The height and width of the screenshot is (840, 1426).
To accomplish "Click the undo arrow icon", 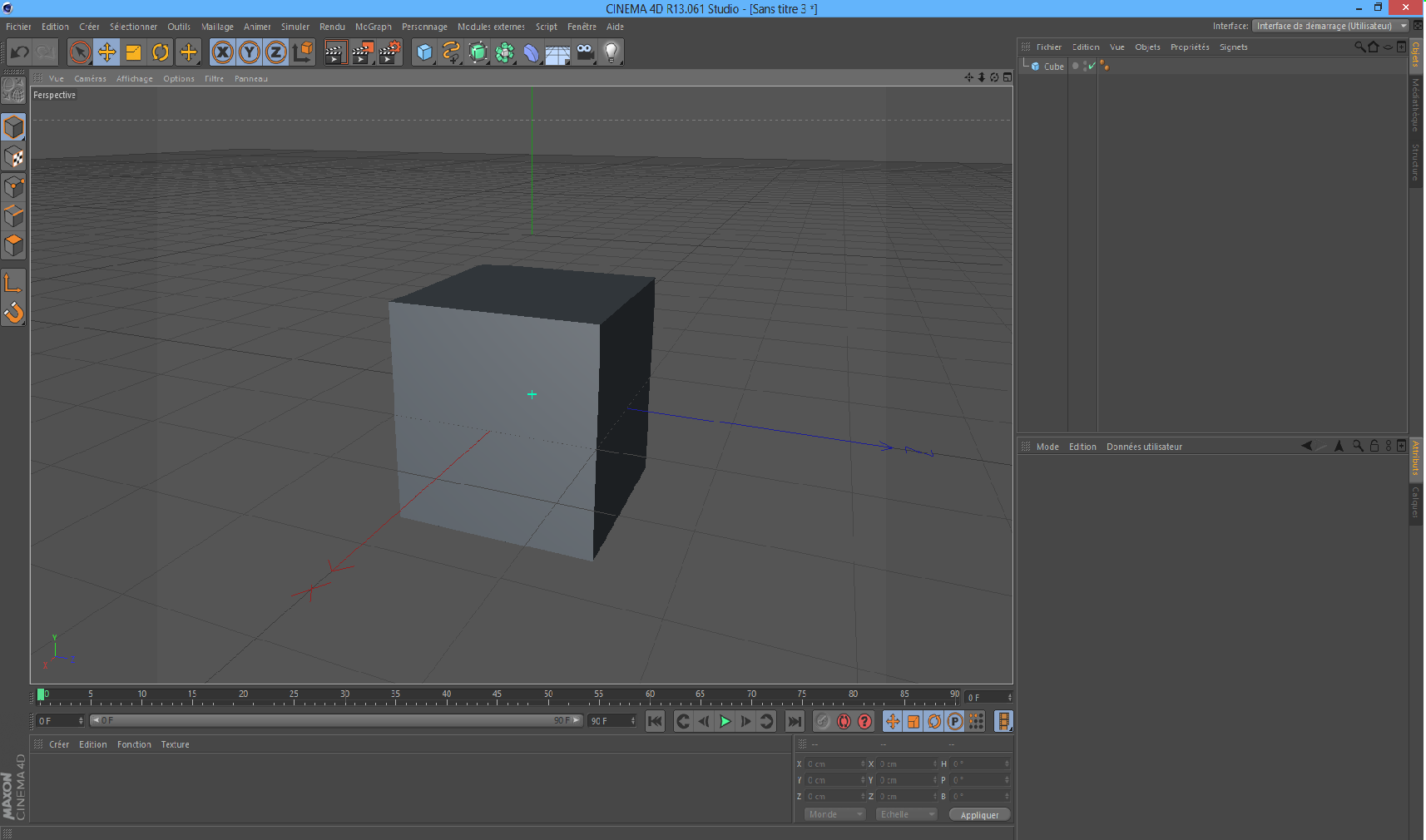I will coord(19,52).
